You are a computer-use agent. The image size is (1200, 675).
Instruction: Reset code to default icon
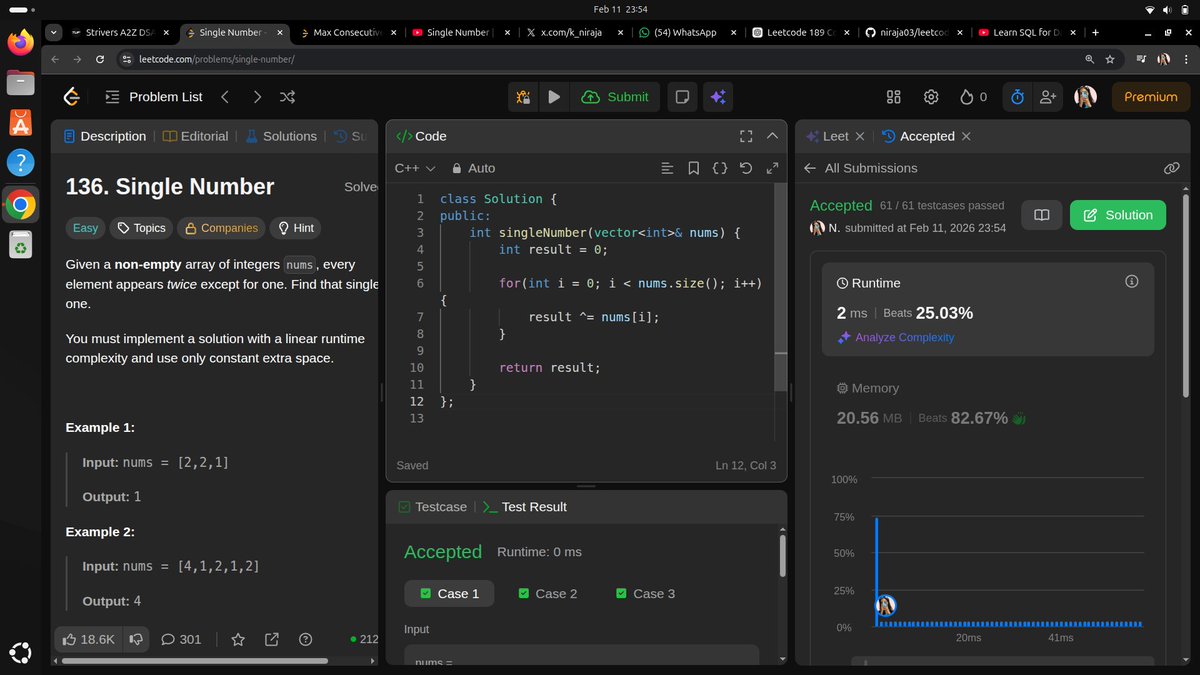746,168
